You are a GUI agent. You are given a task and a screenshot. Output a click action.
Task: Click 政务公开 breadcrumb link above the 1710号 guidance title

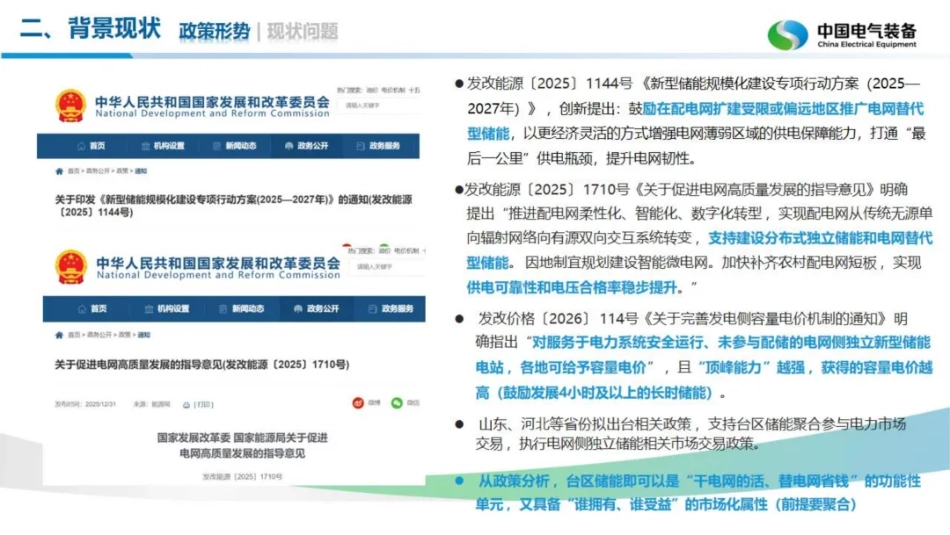click(x=99, y=335)
